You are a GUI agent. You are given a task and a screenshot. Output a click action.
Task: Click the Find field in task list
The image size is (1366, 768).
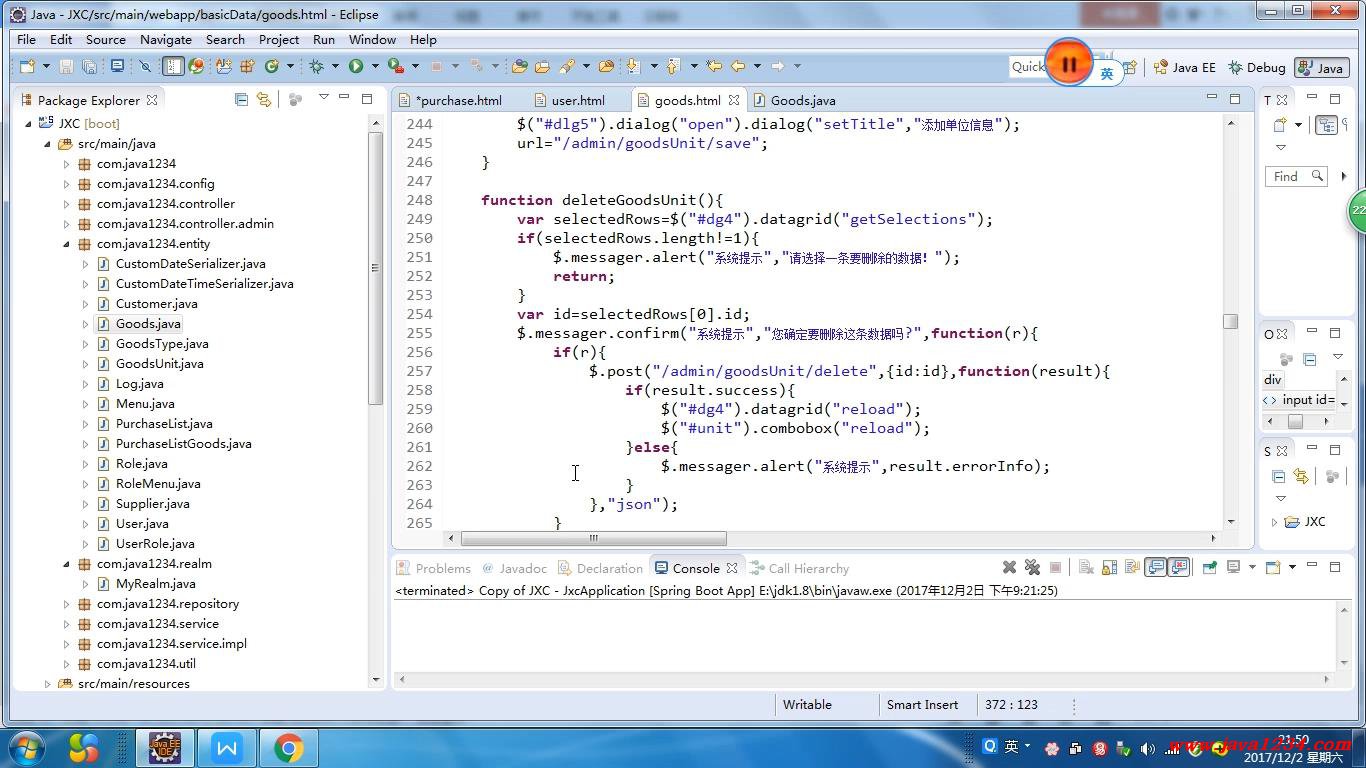[x=1296, y=176]
